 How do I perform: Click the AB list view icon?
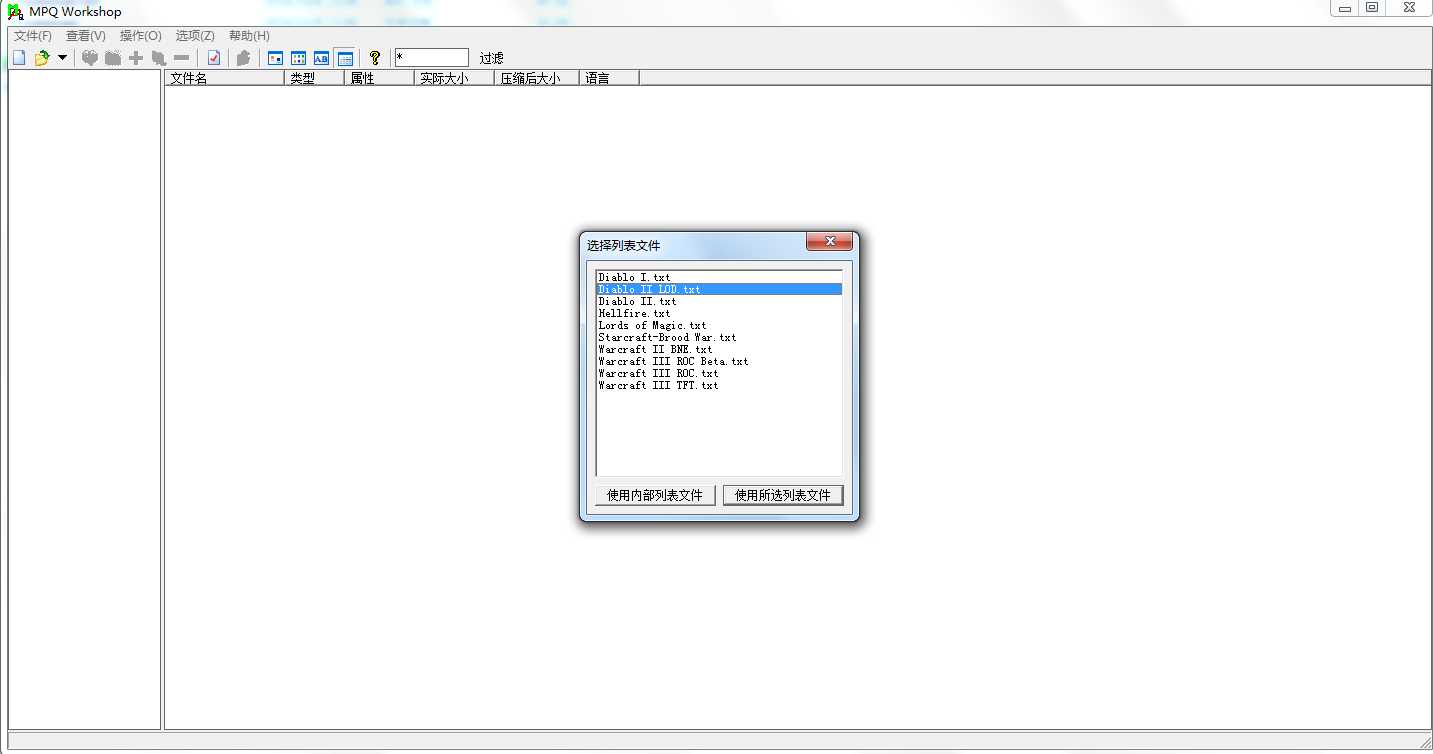(321, 58)
